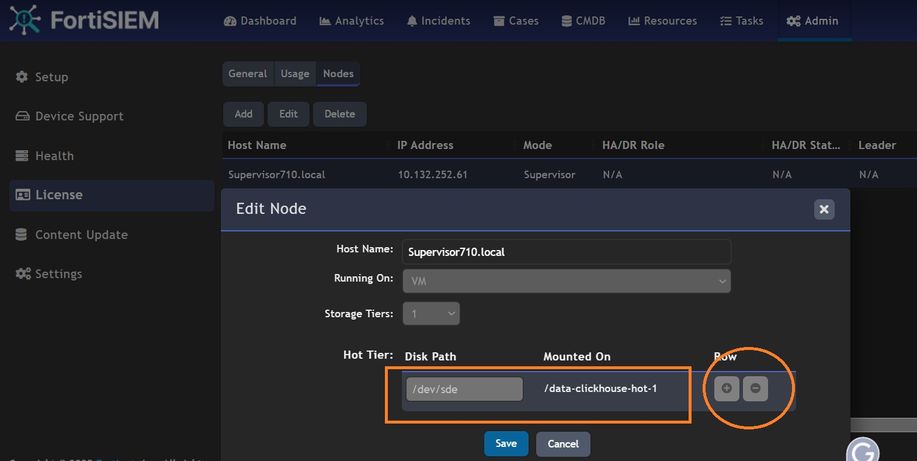This screenshot has width=917, height=461.
Task: Click the /dev/sde Disk Path field
Action: [464, 389]
